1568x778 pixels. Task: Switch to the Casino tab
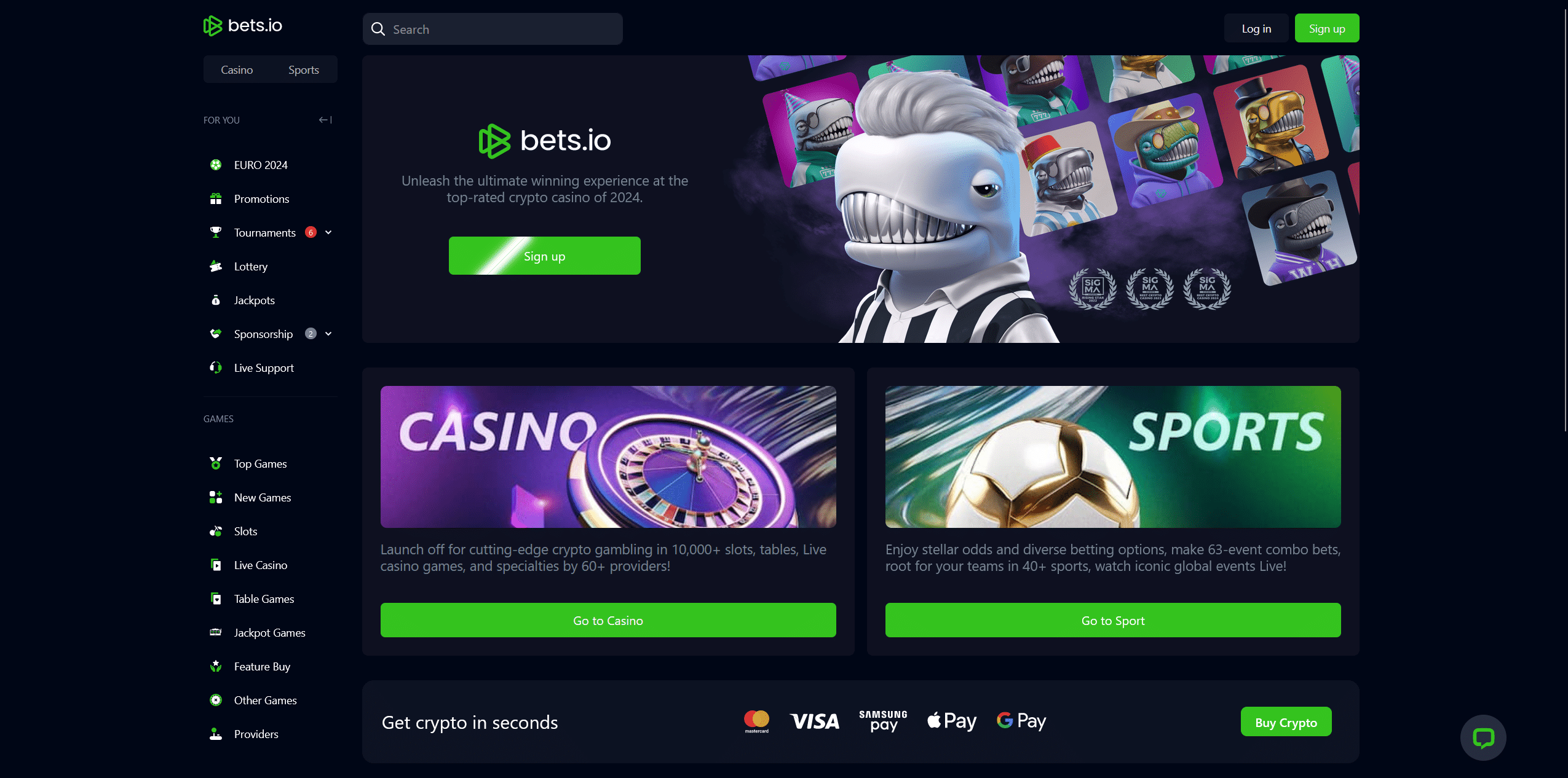pyautogui.click(x=237, y=69)
